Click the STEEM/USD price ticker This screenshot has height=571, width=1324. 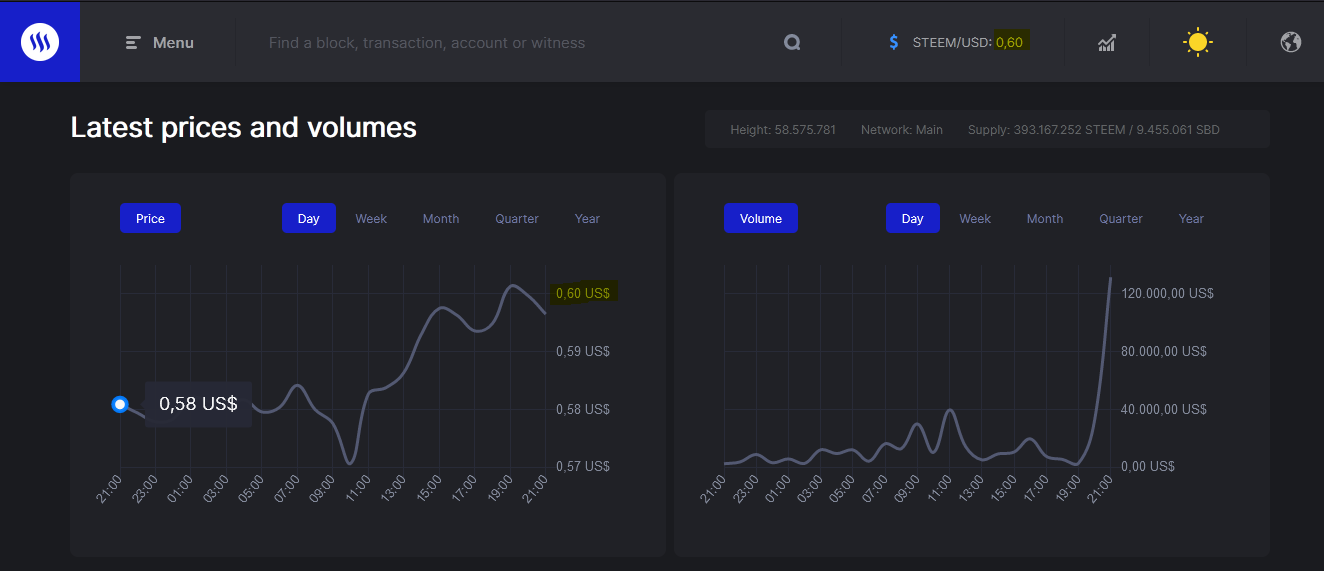pos(967,43)
